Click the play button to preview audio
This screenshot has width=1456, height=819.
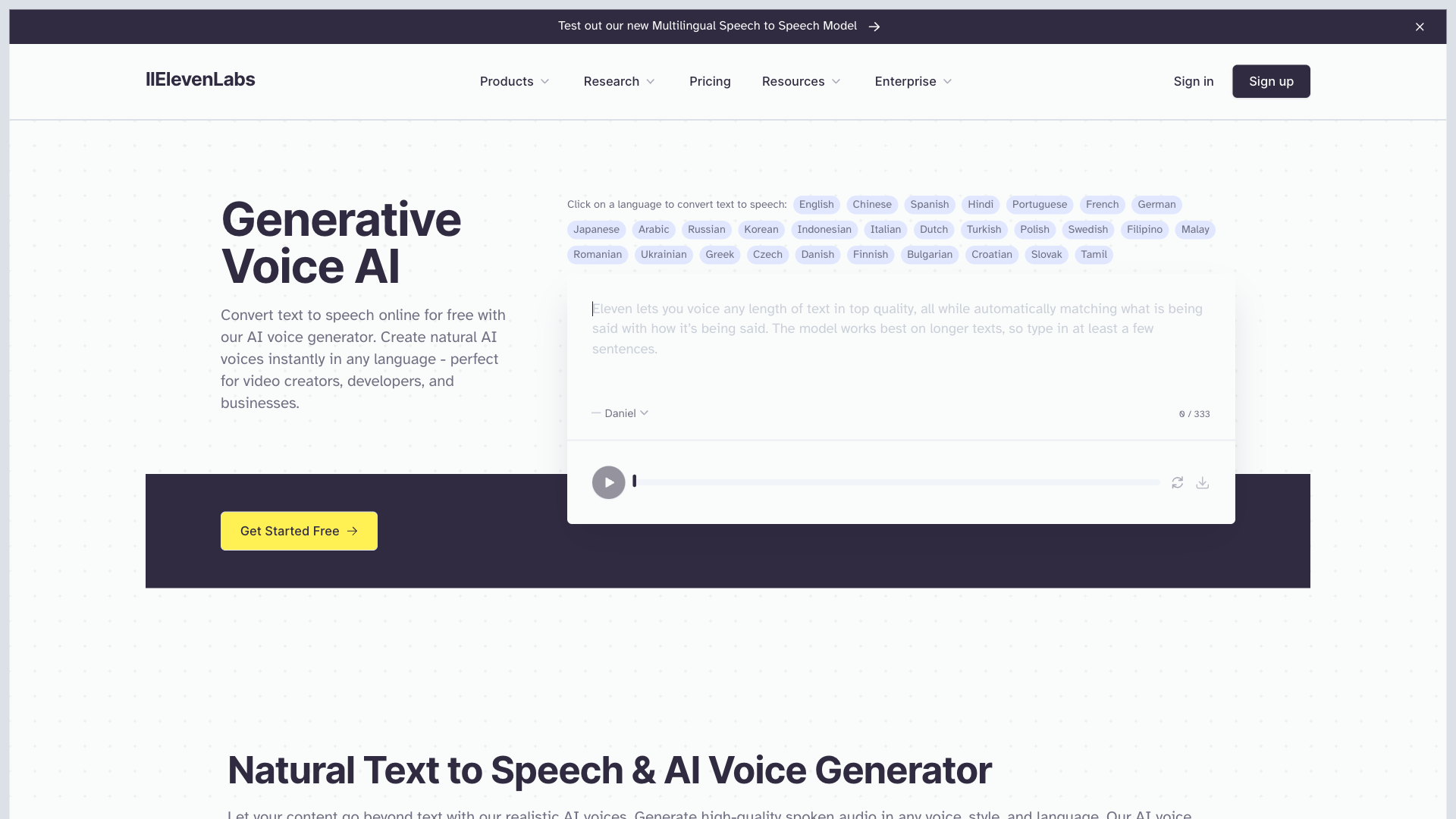[608, 482]
